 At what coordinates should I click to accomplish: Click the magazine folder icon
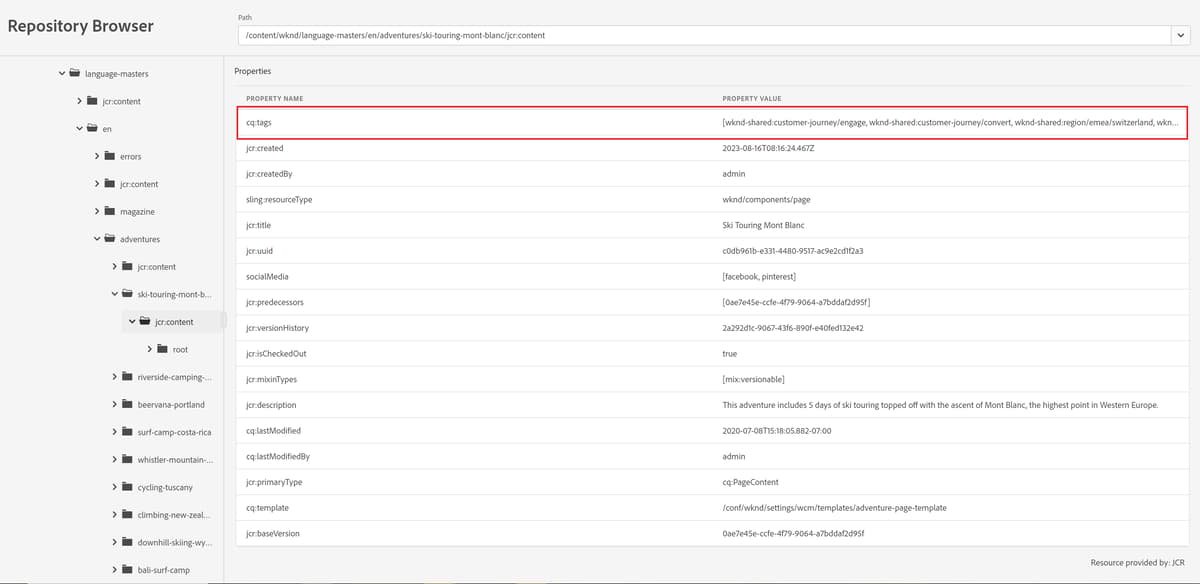click(110, 211)
